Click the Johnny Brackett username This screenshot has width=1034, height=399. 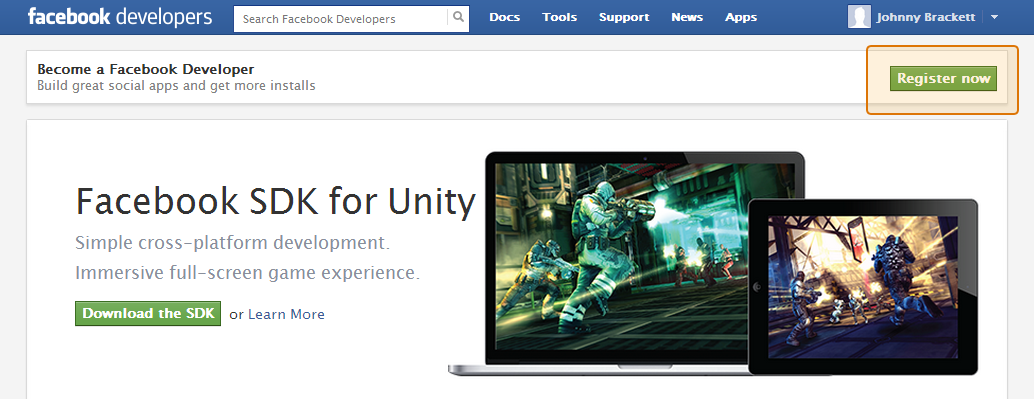pos(925,17)
